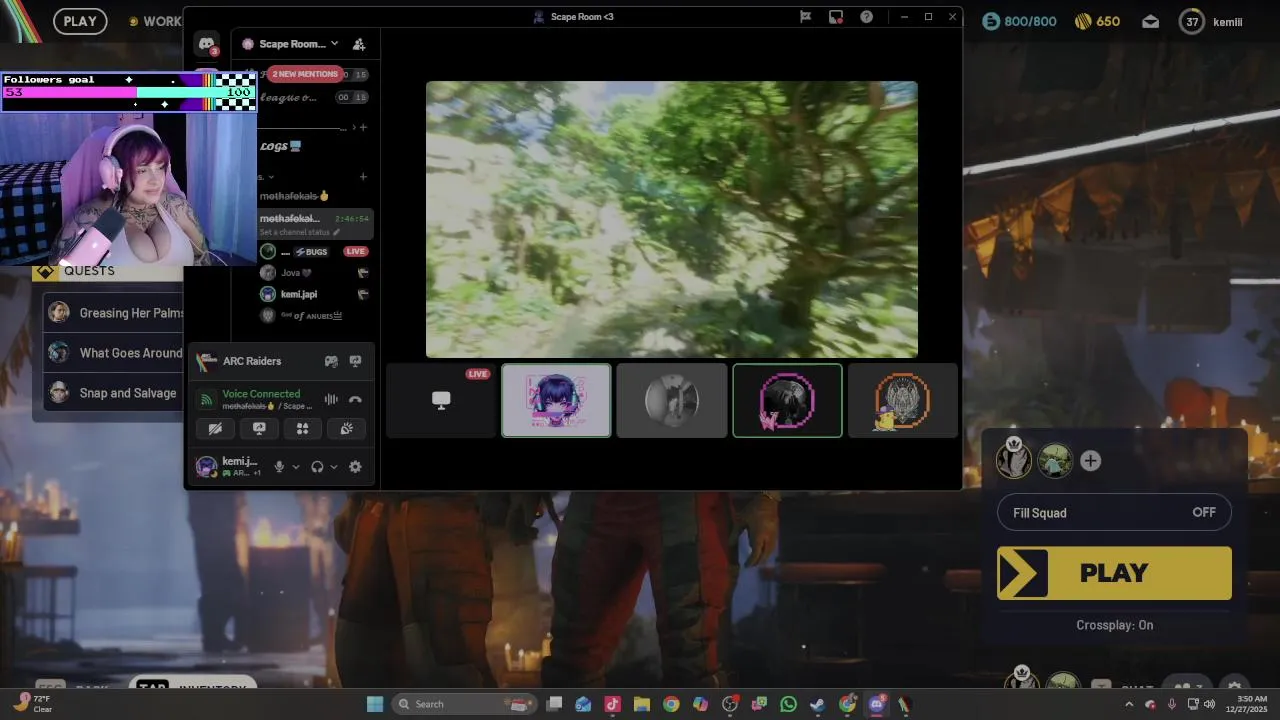Open the pop-out icon in the Discord title bar

[836, 16]
